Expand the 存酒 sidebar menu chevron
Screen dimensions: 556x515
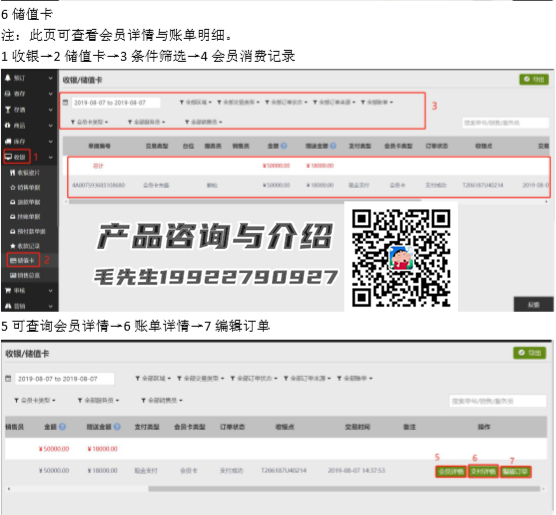51,110
